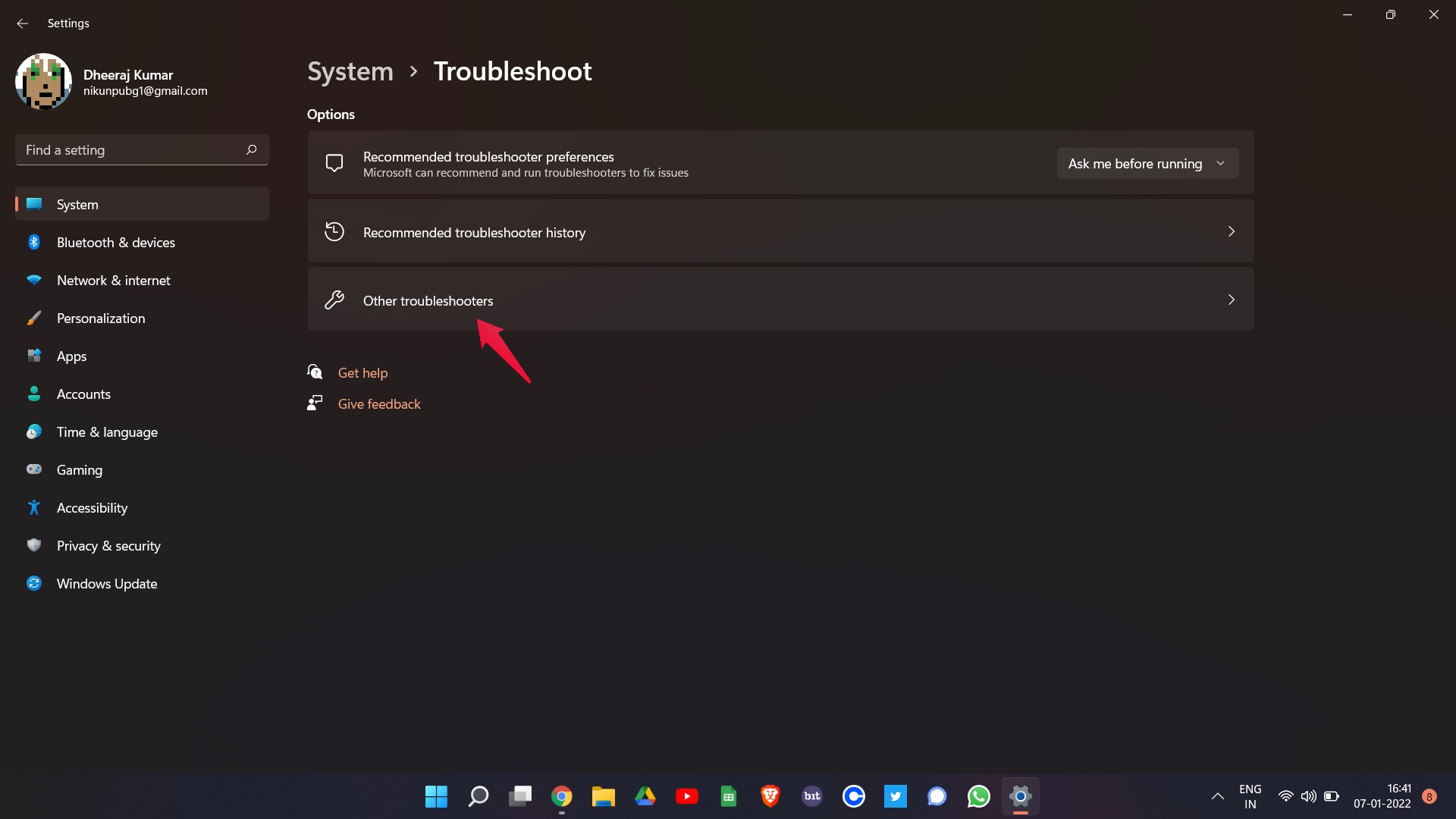Open Personalization settings

click(100, 317)
